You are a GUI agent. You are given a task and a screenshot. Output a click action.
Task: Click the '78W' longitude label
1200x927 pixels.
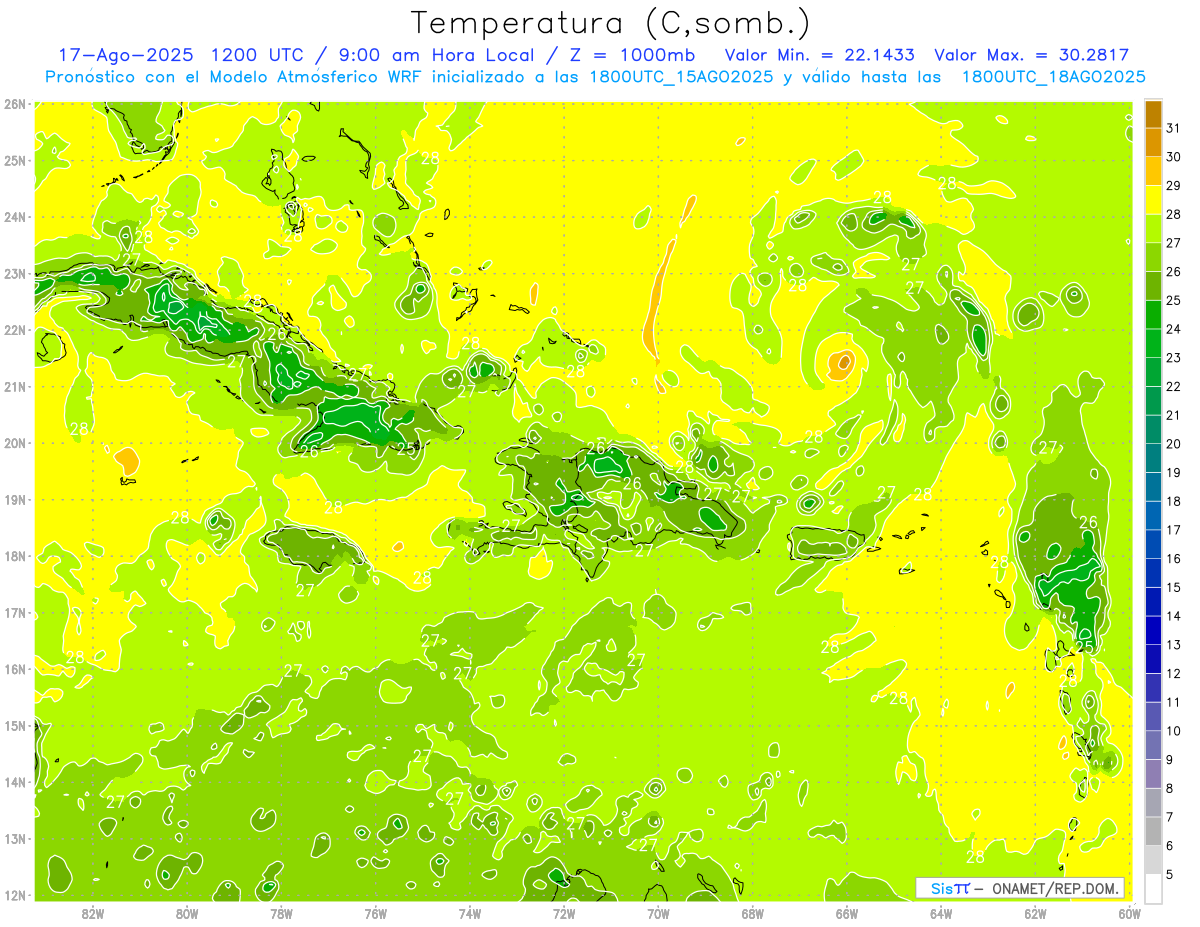point(281,913)
